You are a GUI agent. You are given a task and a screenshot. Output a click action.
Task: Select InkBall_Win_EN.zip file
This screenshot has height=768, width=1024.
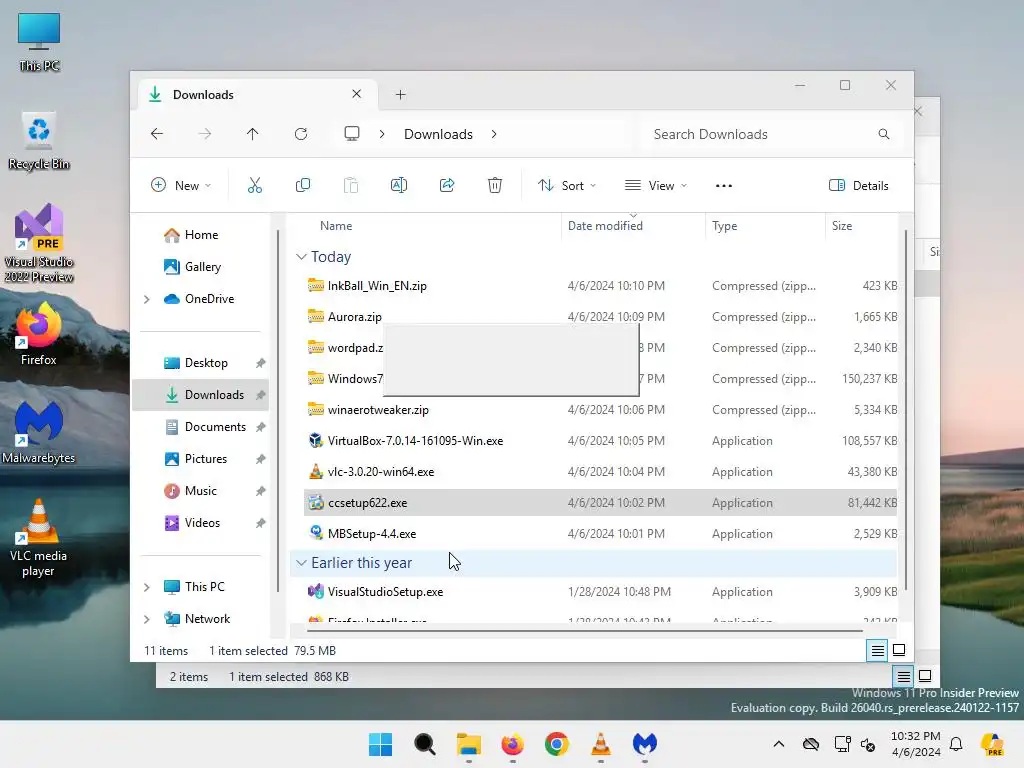(600, 285)
